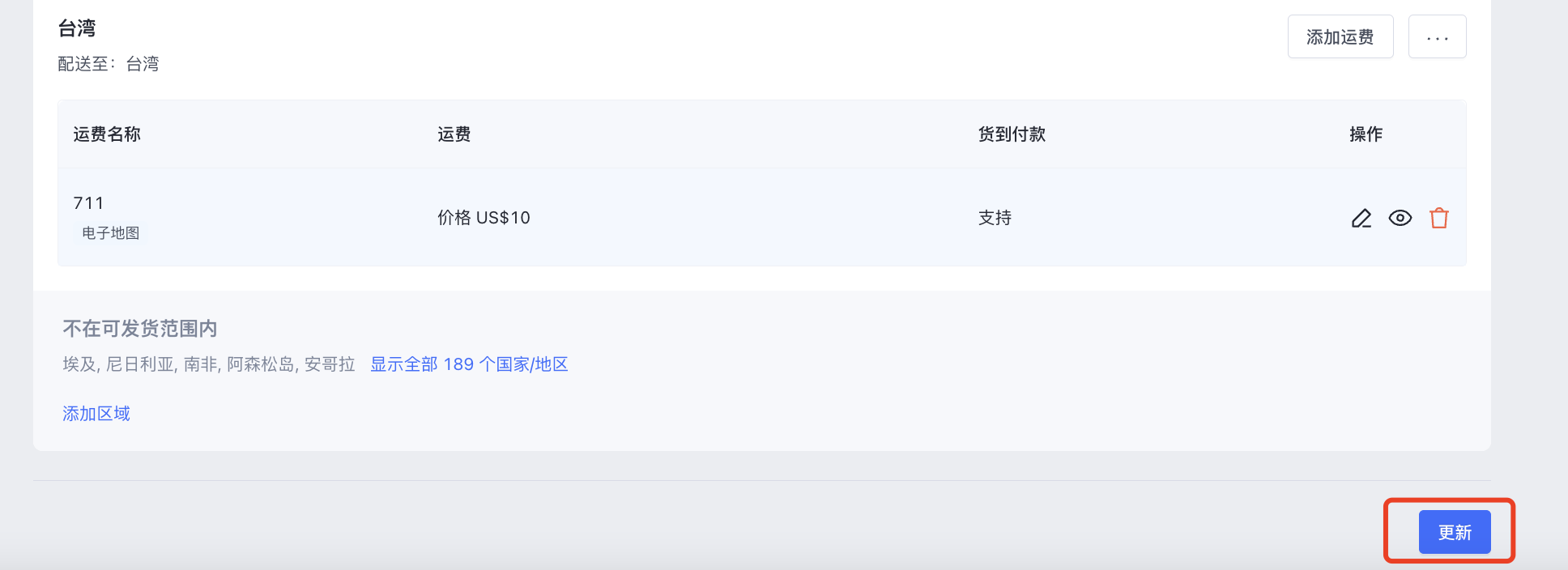Edit the 711 shipping rate with the pencil icon
Screen dimensions: 1568x570
click(x=1361, y=218)
